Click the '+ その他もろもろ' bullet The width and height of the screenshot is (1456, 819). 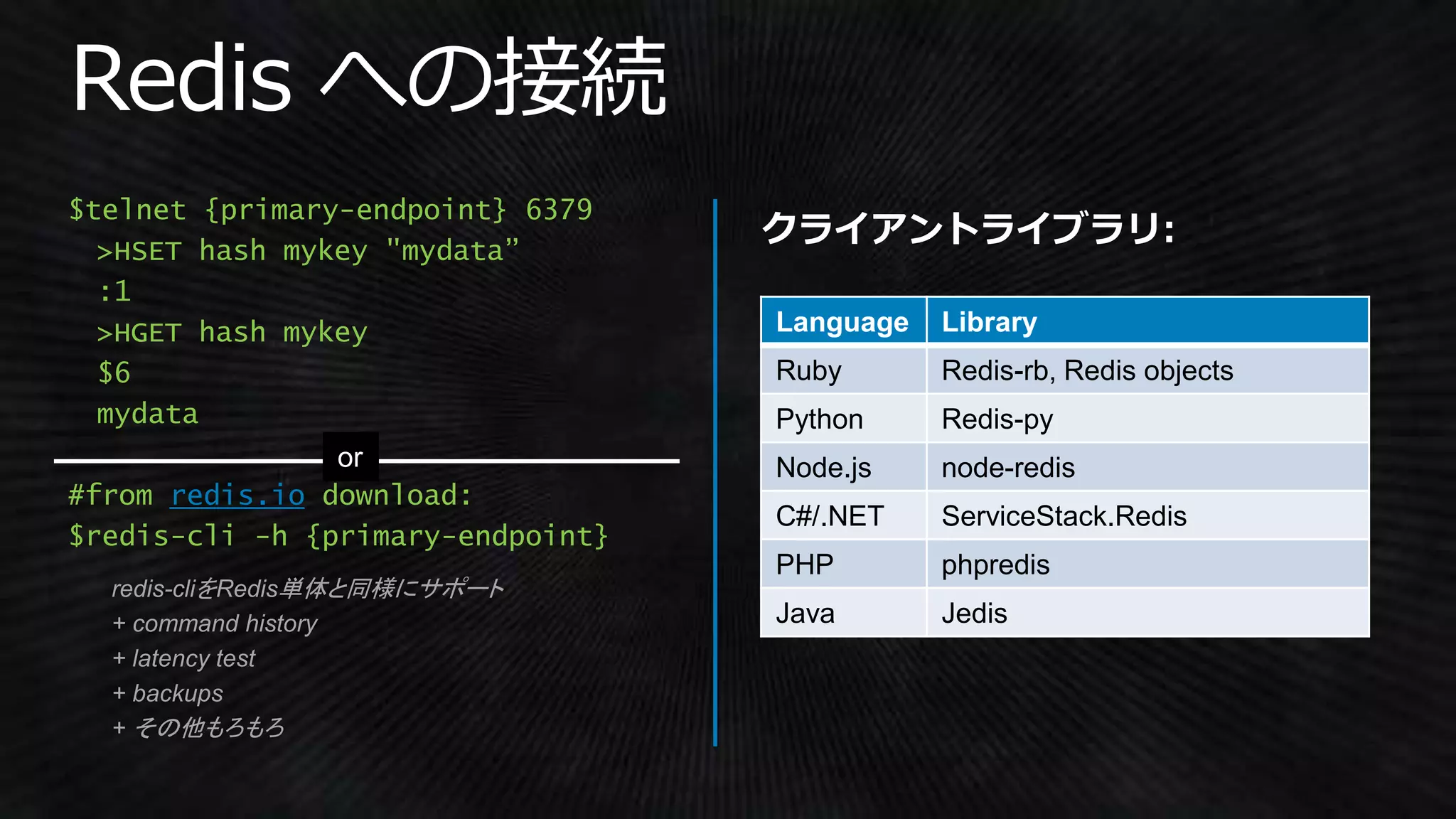pyautogui.click(x=198, y=727)
